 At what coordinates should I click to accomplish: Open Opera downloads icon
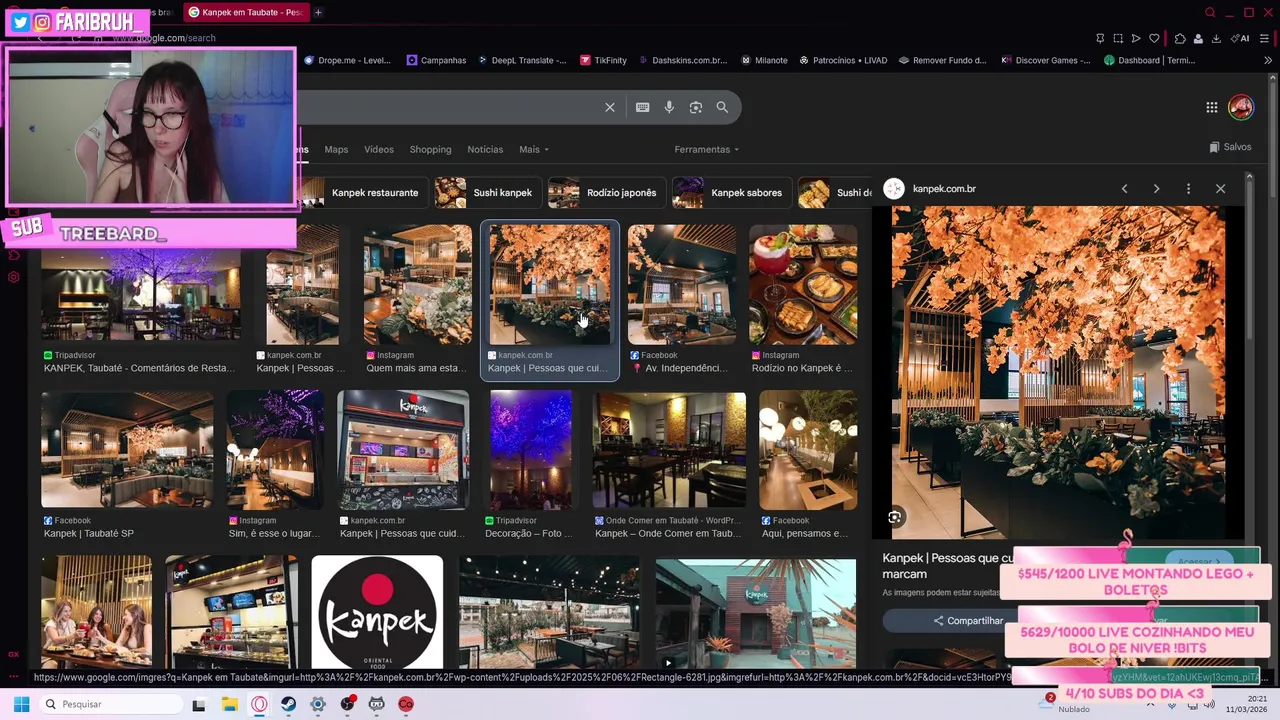tap(1216, 39)
